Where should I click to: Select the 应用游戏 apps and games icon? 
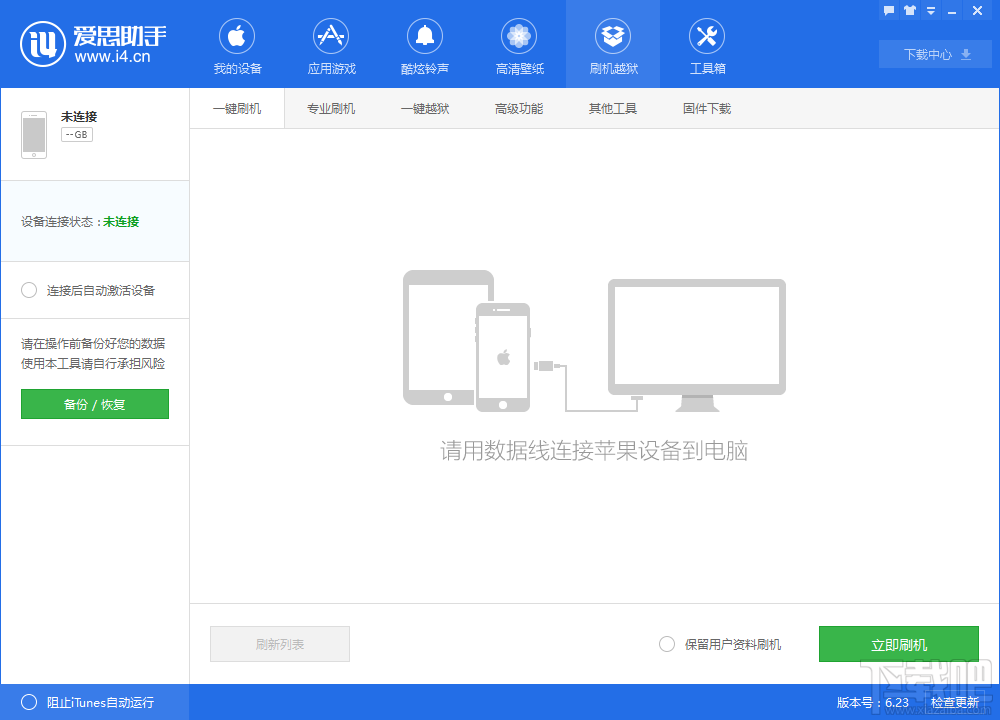331,44
